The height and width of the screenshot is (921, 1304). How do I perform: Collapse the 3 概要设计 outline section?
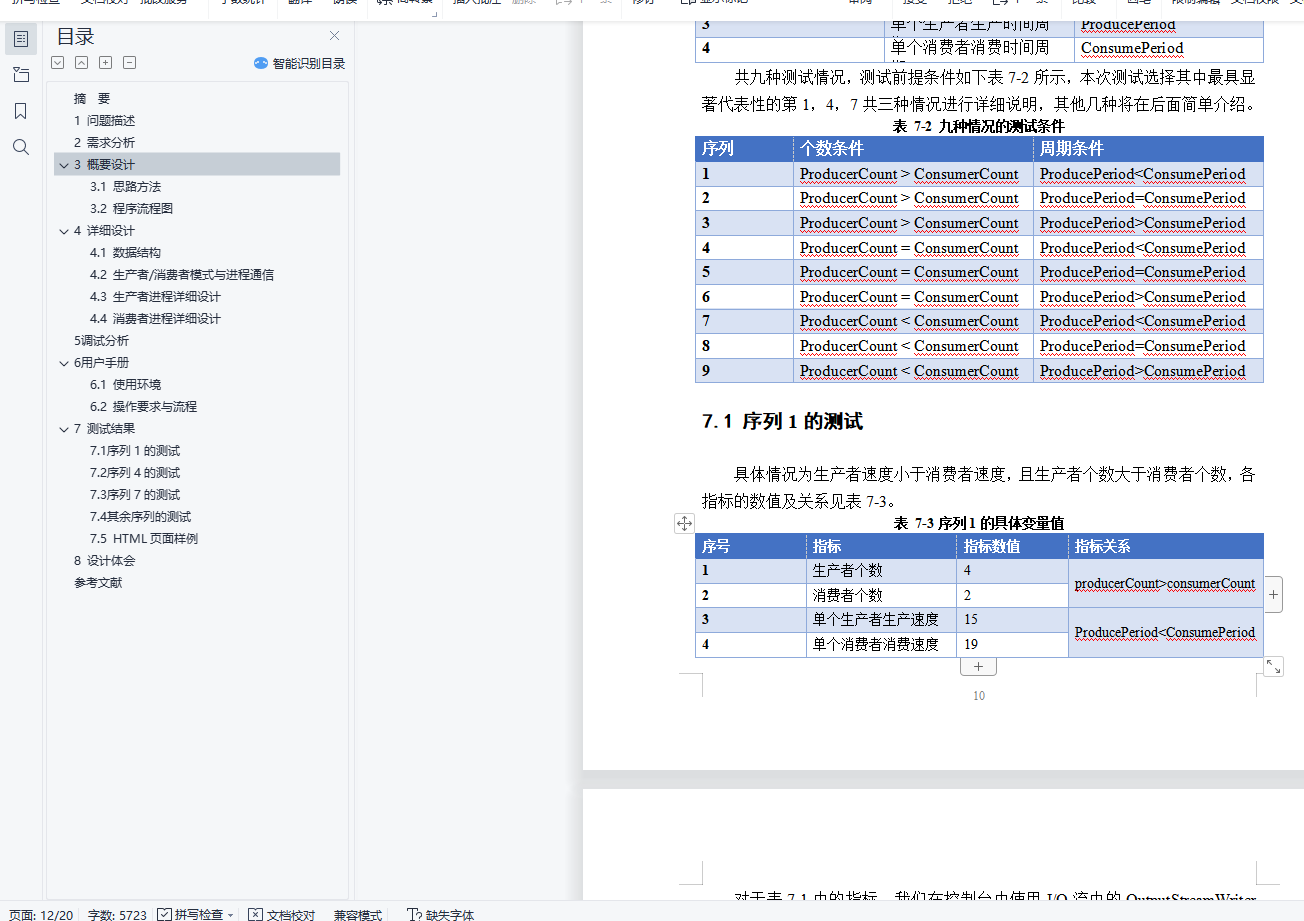[x=63, y=165]
